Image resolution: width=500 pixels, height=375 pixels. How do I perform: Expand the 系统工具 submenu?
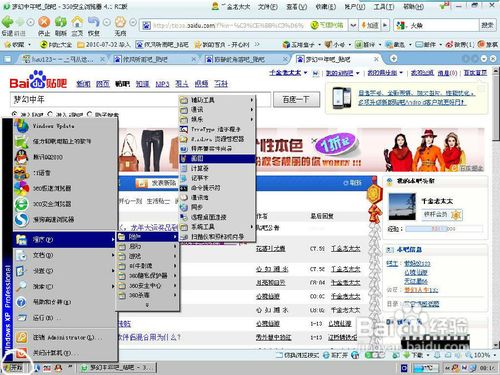pyautogui.click(x=217, y=227)
